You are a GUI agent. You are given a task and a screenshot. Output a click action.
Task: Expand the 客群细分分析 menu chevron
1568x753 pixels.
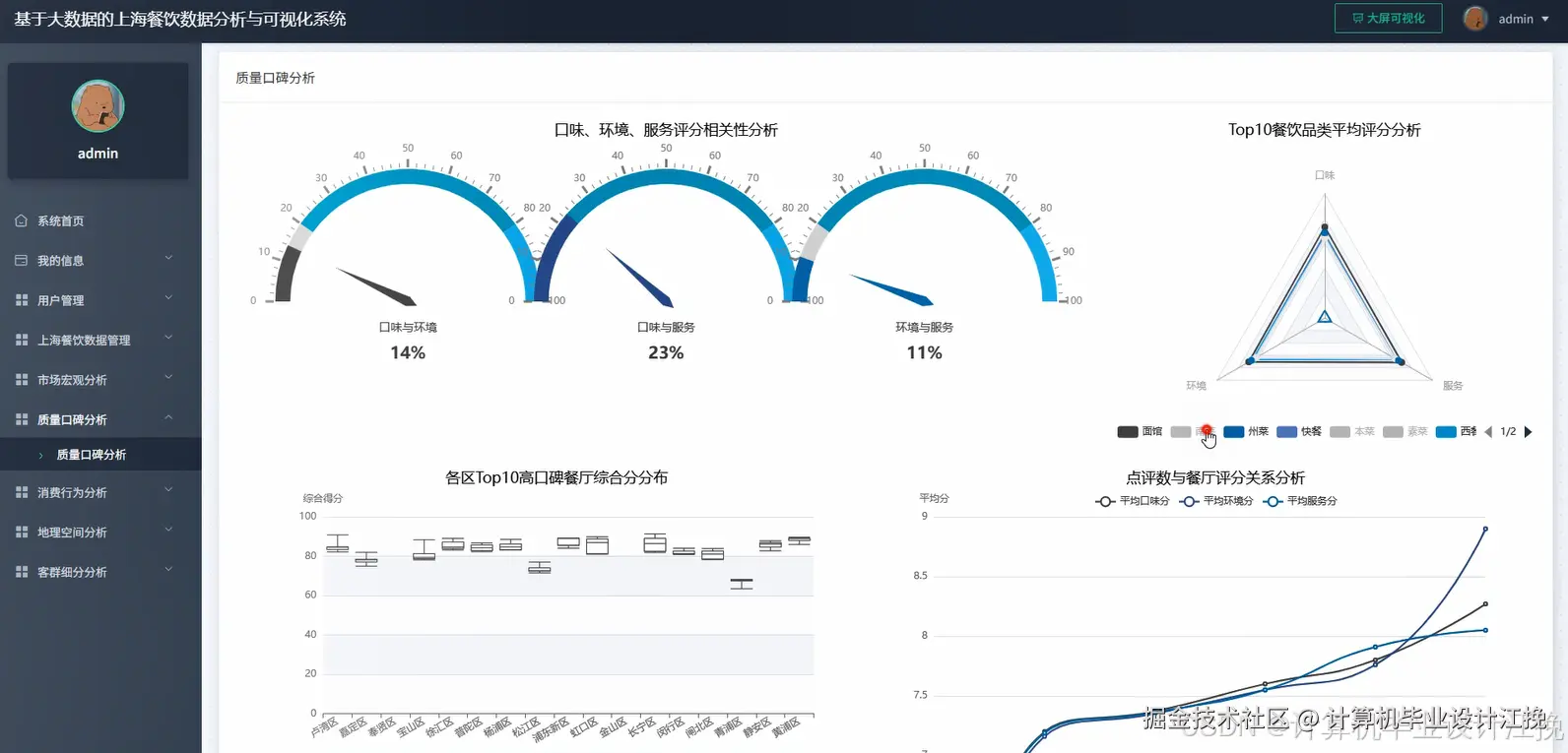[x=168, y=569]
